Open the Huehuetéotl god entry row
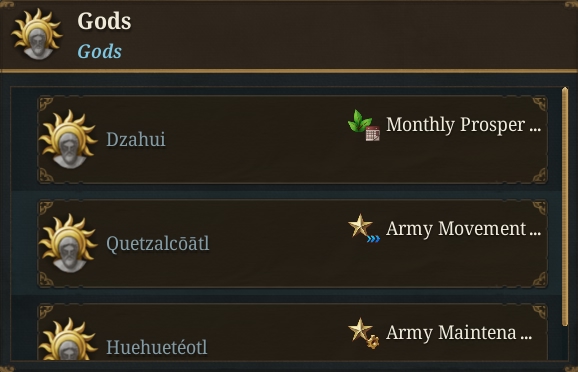This screenshot has width=578, height=372. [292, 332]
